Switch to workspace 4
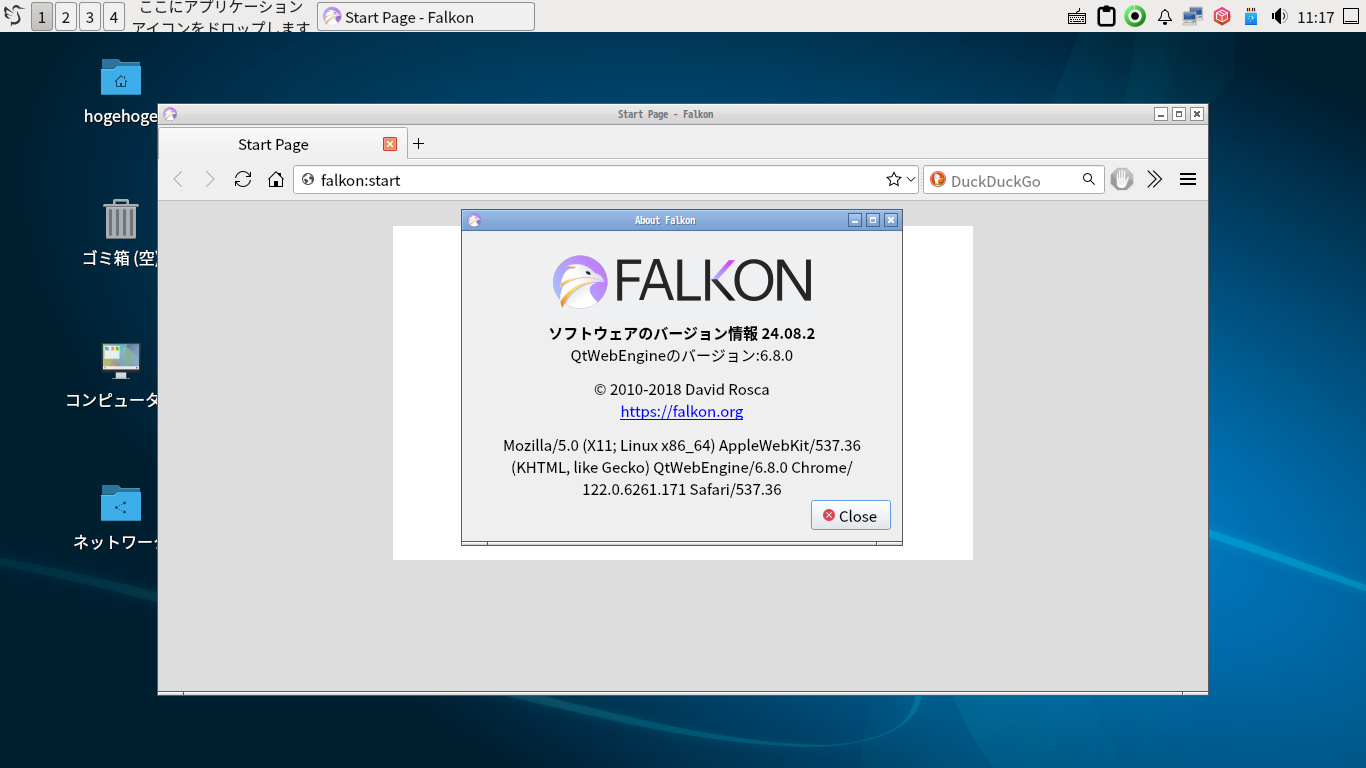Viewport: 1366px width, 768px height. click(114, 17)
